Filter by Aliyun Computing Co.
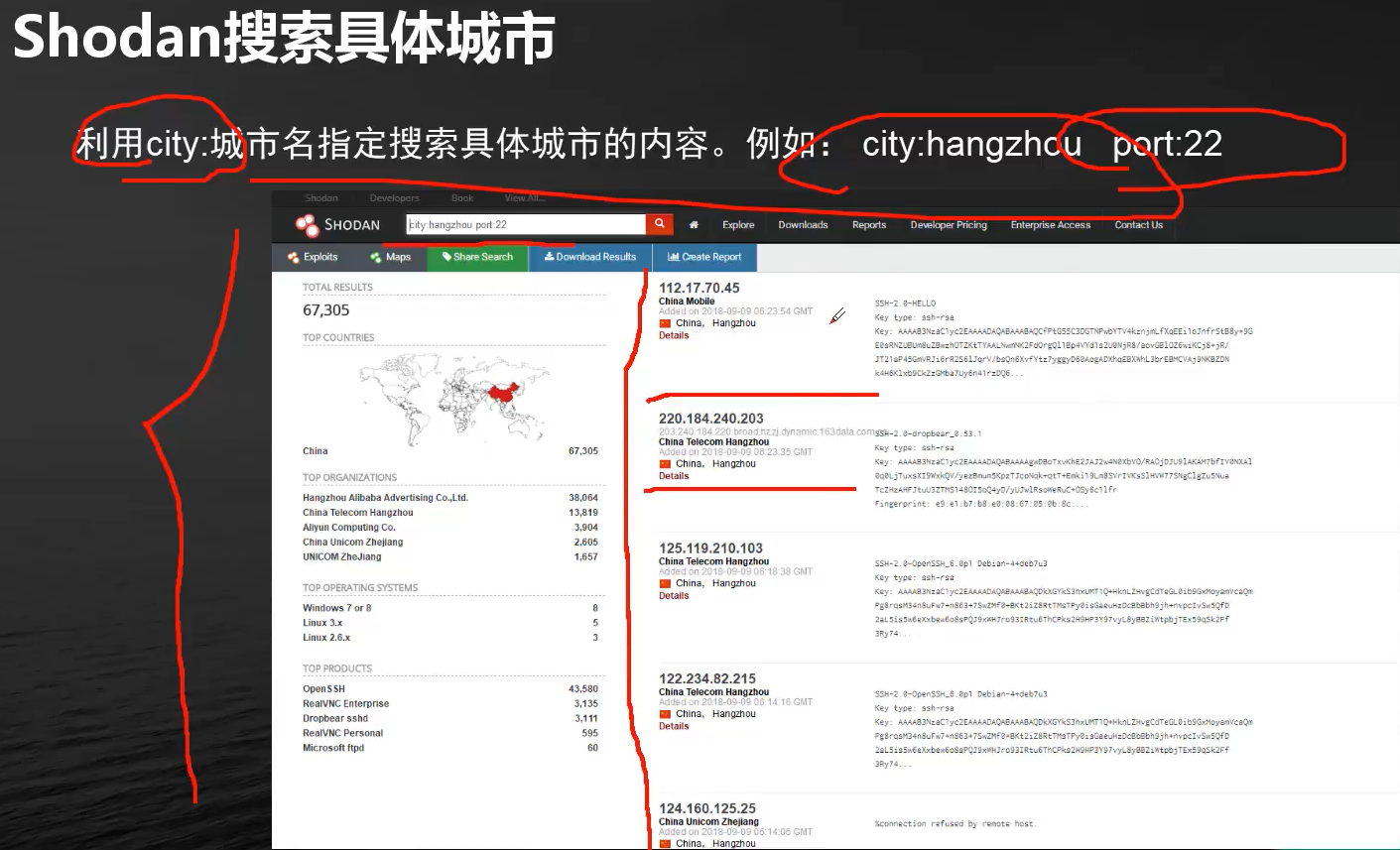1400x850 pixels. [348, 528]
